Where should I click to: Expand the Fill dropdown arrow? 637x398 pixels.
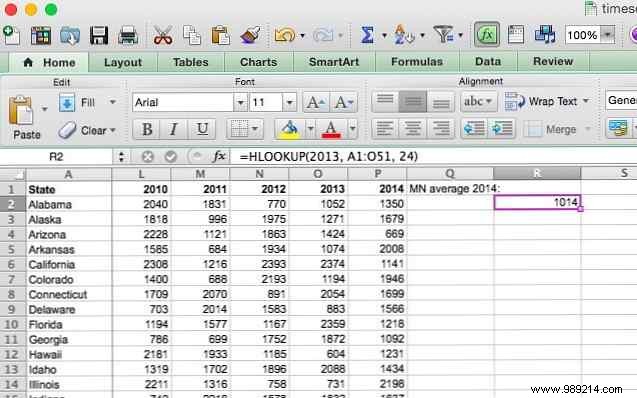pos(113,102)
